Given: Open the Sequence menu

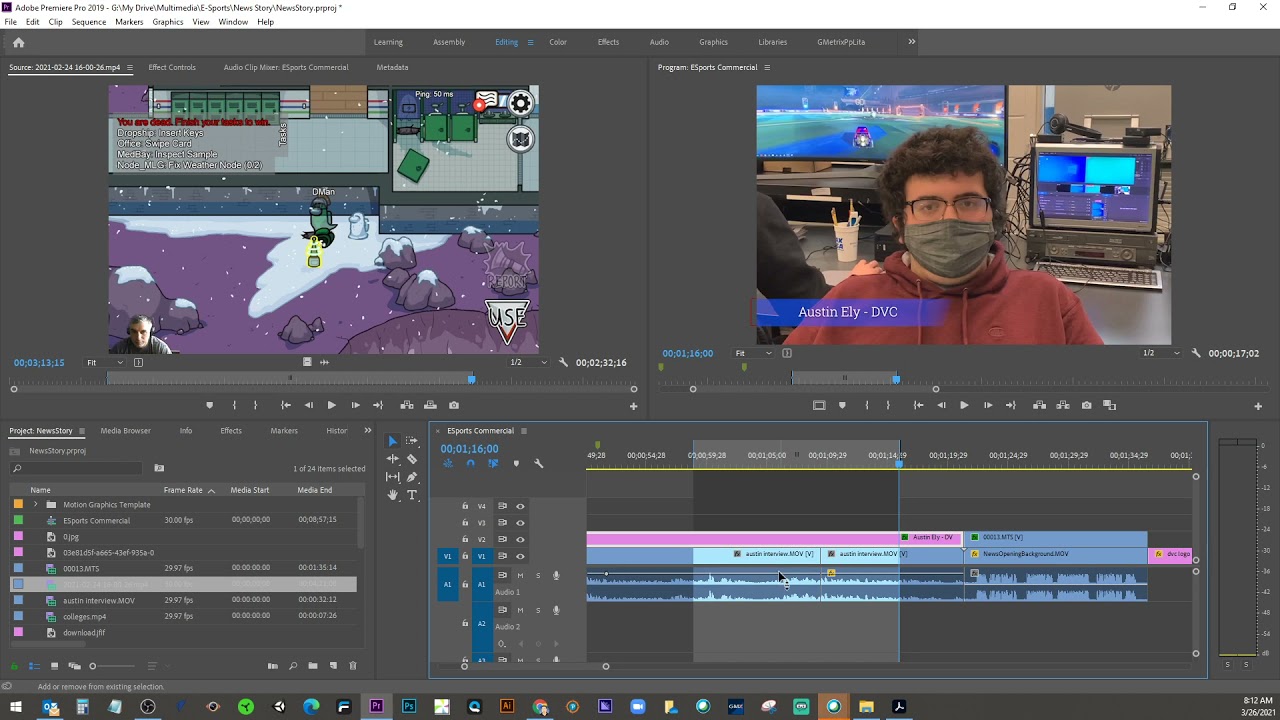Looking at the screenshot, I should [89, 22].
